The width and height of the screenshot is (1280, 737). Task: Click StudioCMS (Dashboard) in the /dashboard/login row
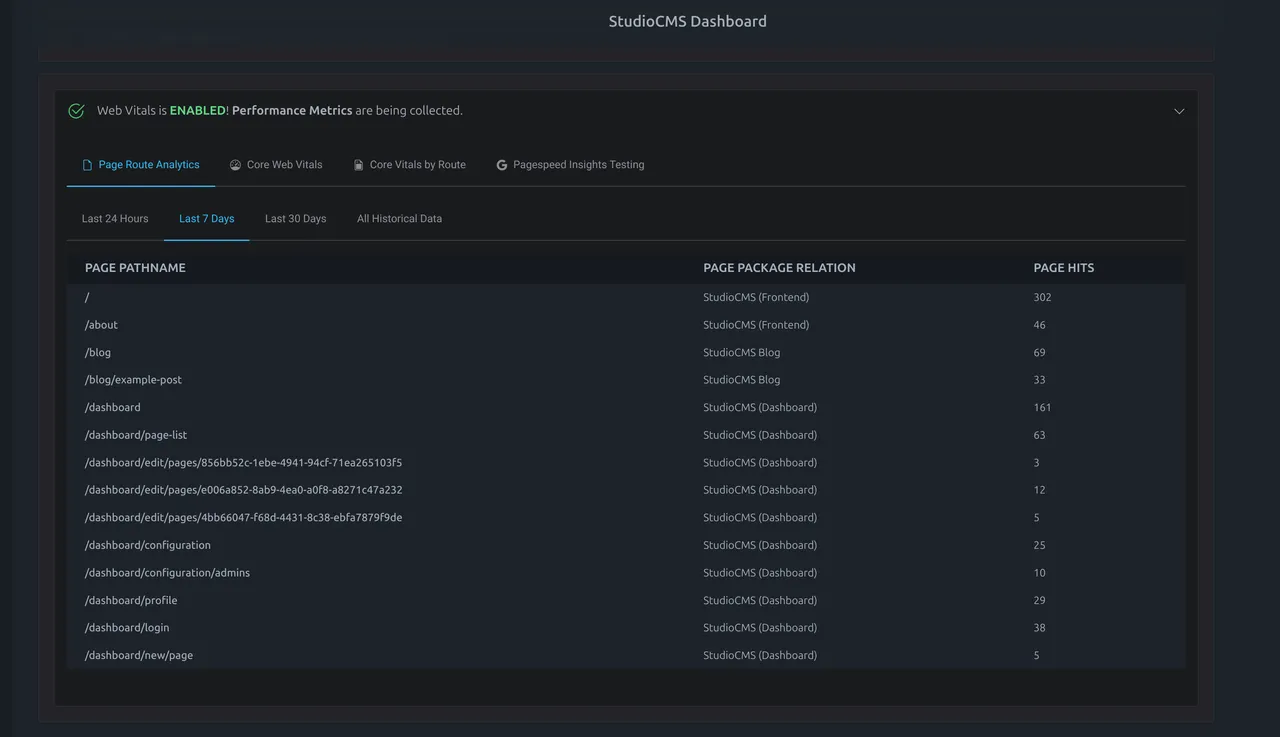click(760, 628)
